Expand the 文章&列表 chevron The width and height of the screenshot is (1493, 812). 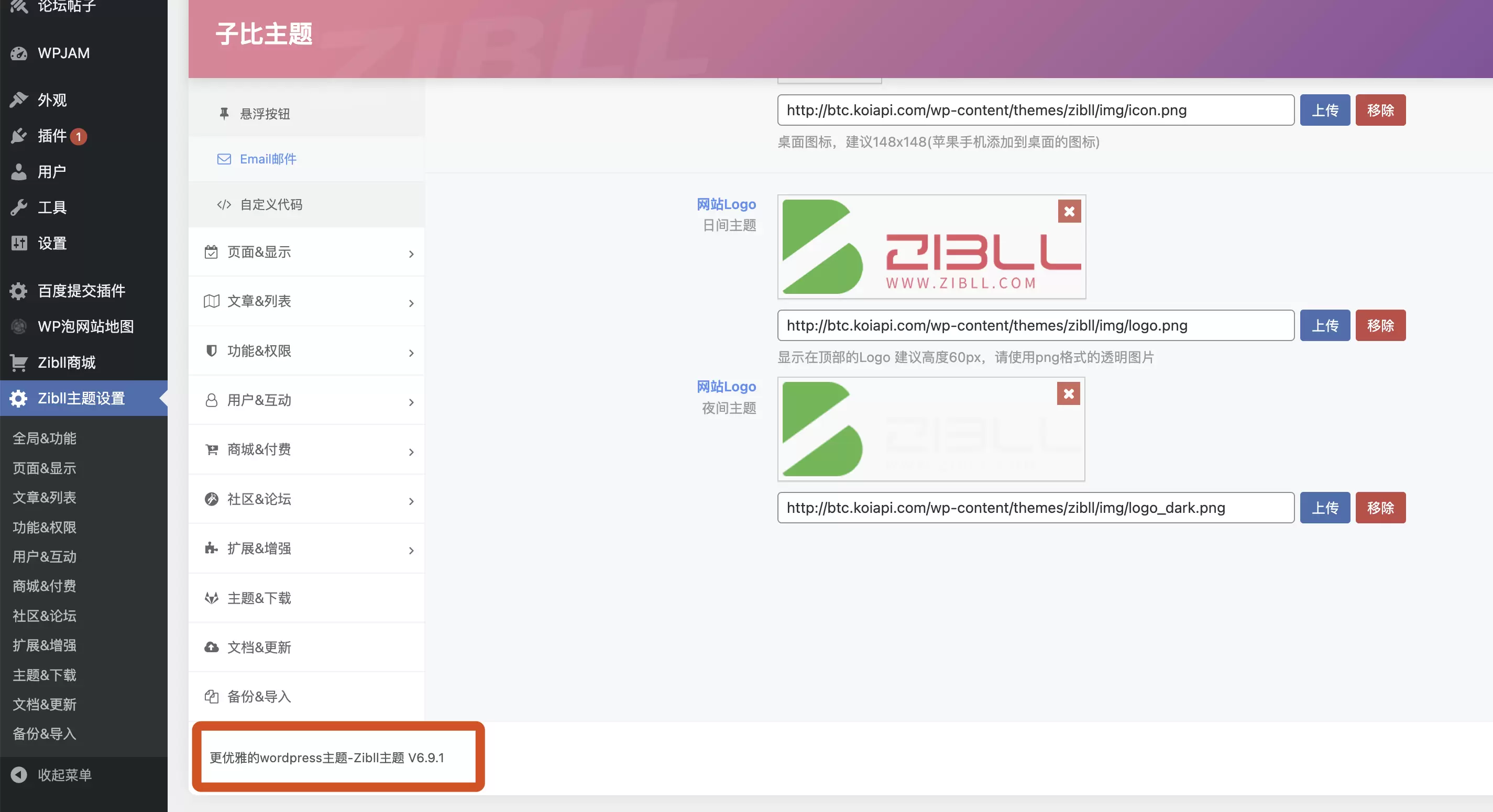pos(411,303)
